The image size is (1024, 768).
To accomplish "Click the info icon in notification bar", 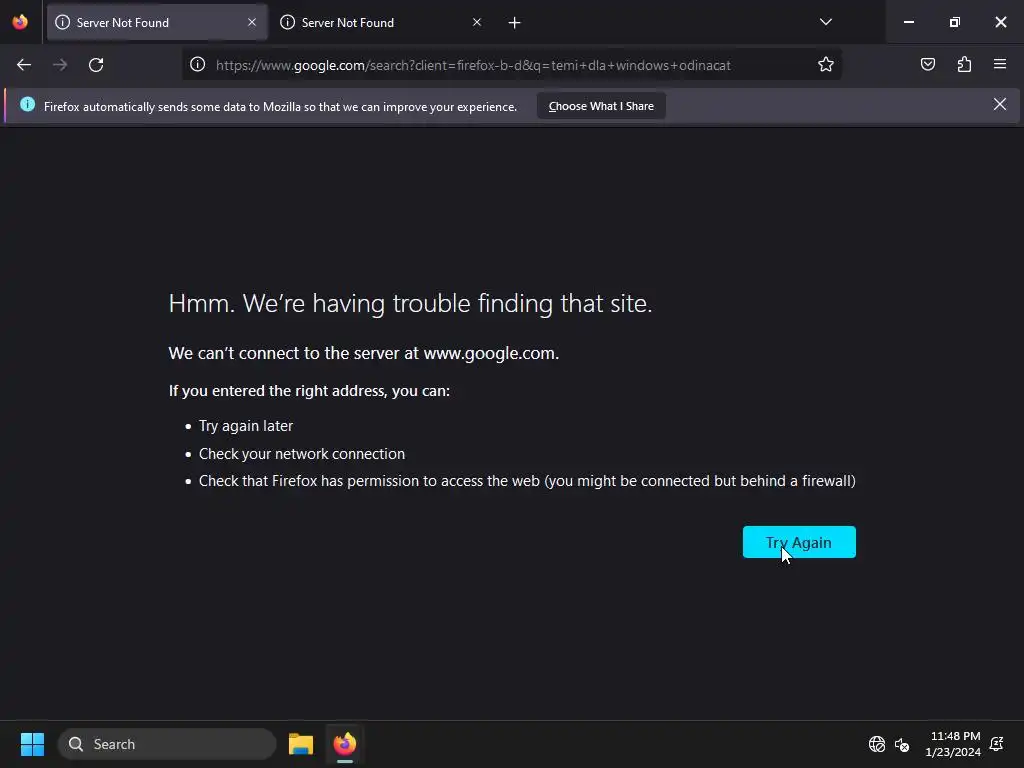I will [27, 104].
